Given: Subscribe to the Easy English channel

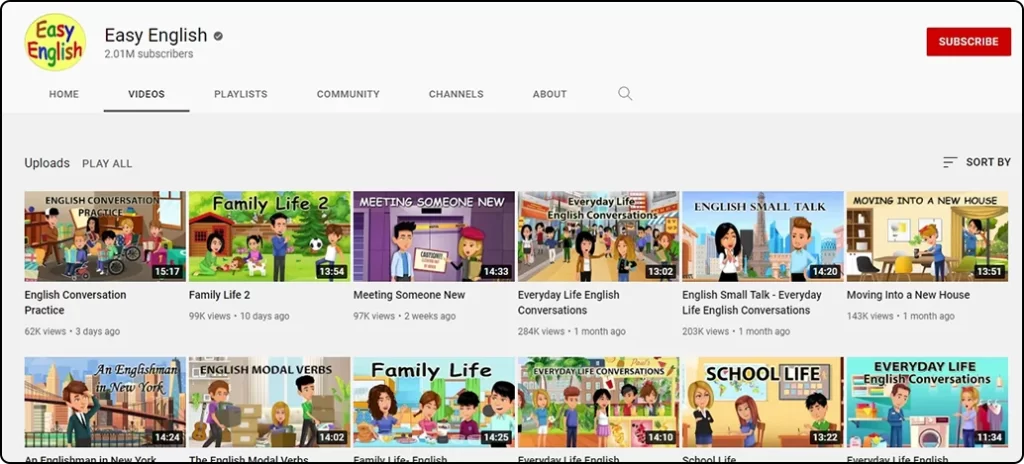Looking at the screenshot, I should pyautogui.click(x=968, y=41).
